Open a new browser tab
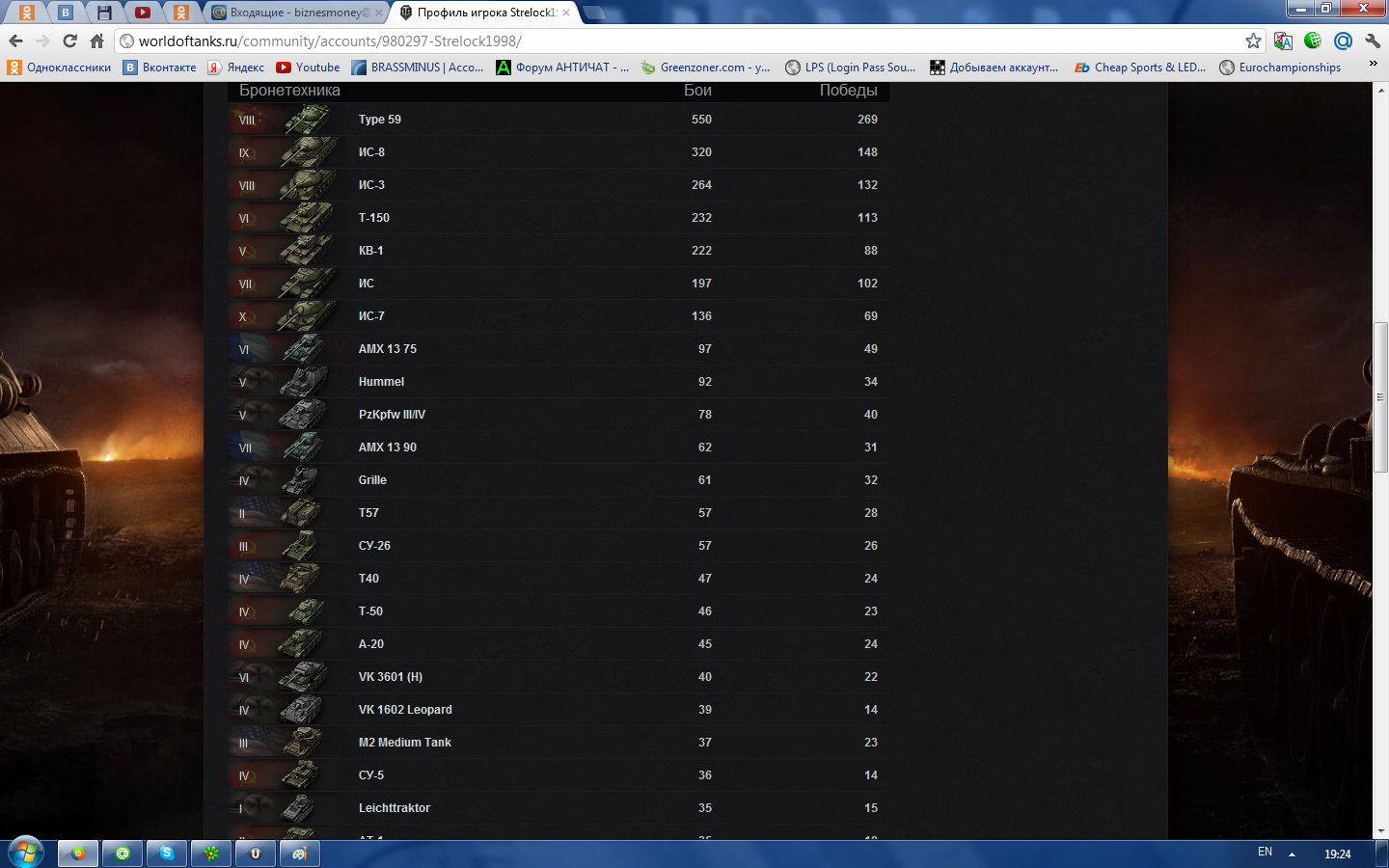This screenshot has width=1389, height=868. [594, 13]
